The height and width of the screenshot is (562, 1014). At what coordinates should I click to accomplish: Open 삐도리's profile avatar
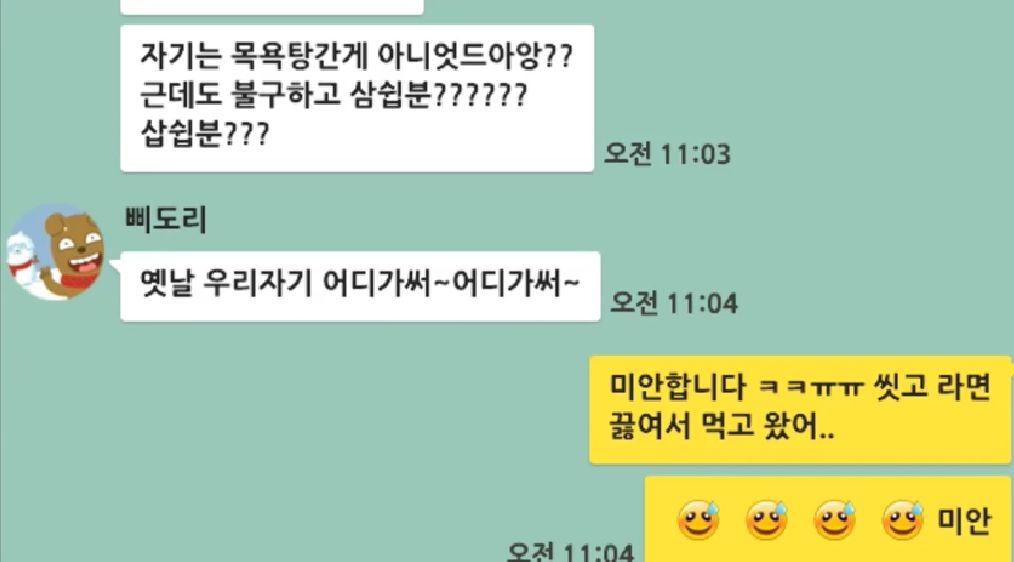click(x=56, y=252)
